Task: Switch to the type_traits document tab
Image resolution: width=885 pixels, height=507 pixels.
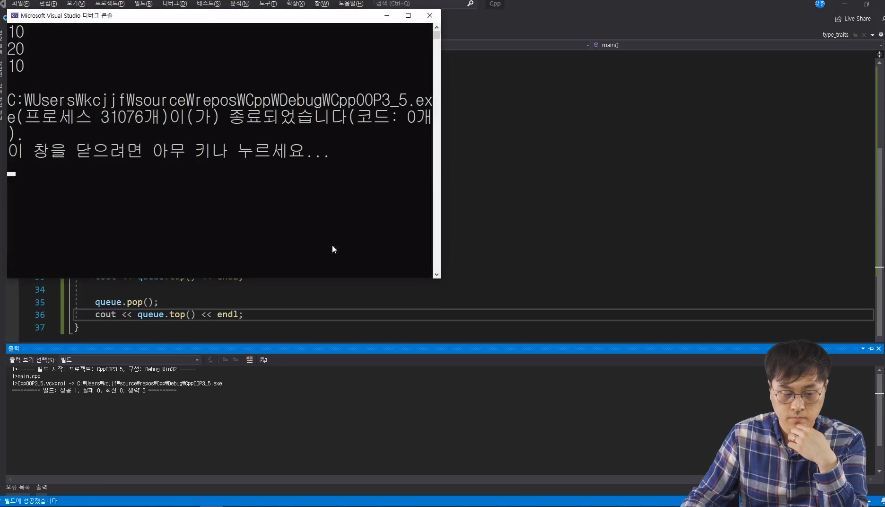Action: pyautogui.click(x=835, y=35)
